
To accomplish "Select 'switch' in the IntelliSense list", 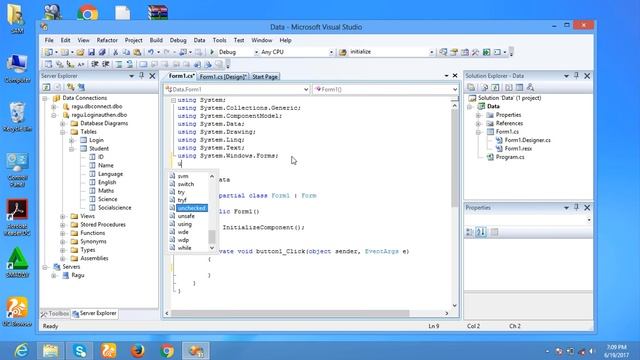I will coord(186,184).
